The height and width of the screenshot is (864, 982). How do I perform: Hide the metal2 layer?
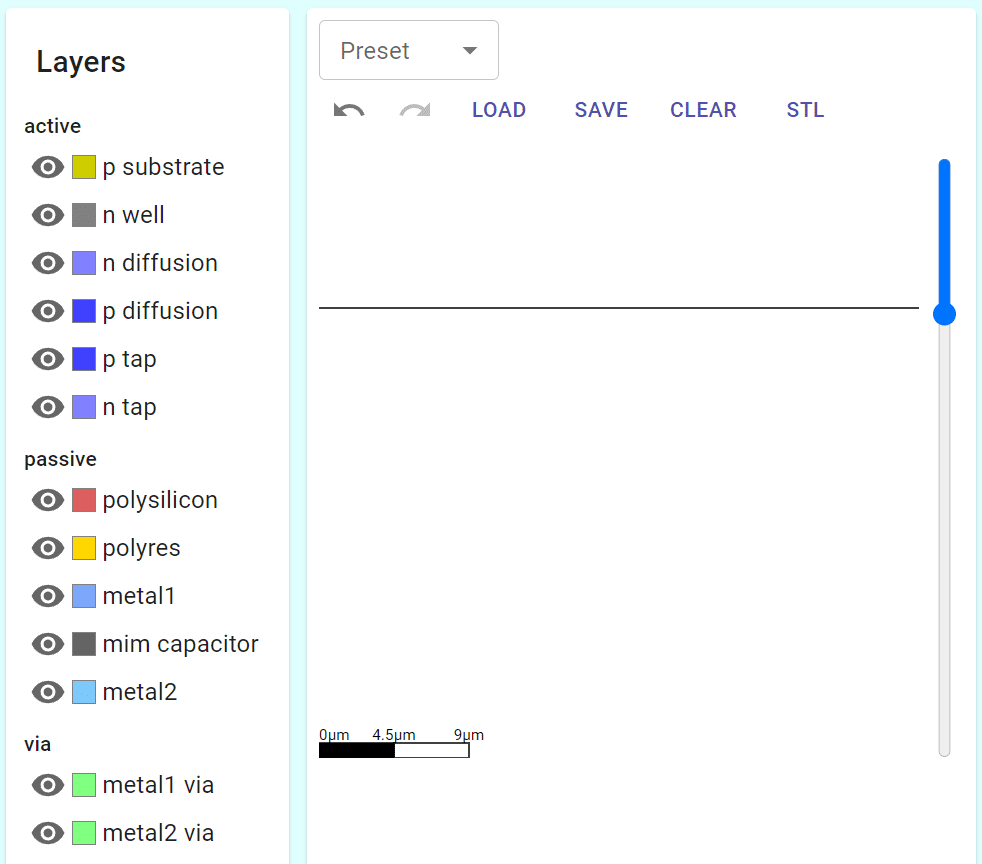click(48, 692)
